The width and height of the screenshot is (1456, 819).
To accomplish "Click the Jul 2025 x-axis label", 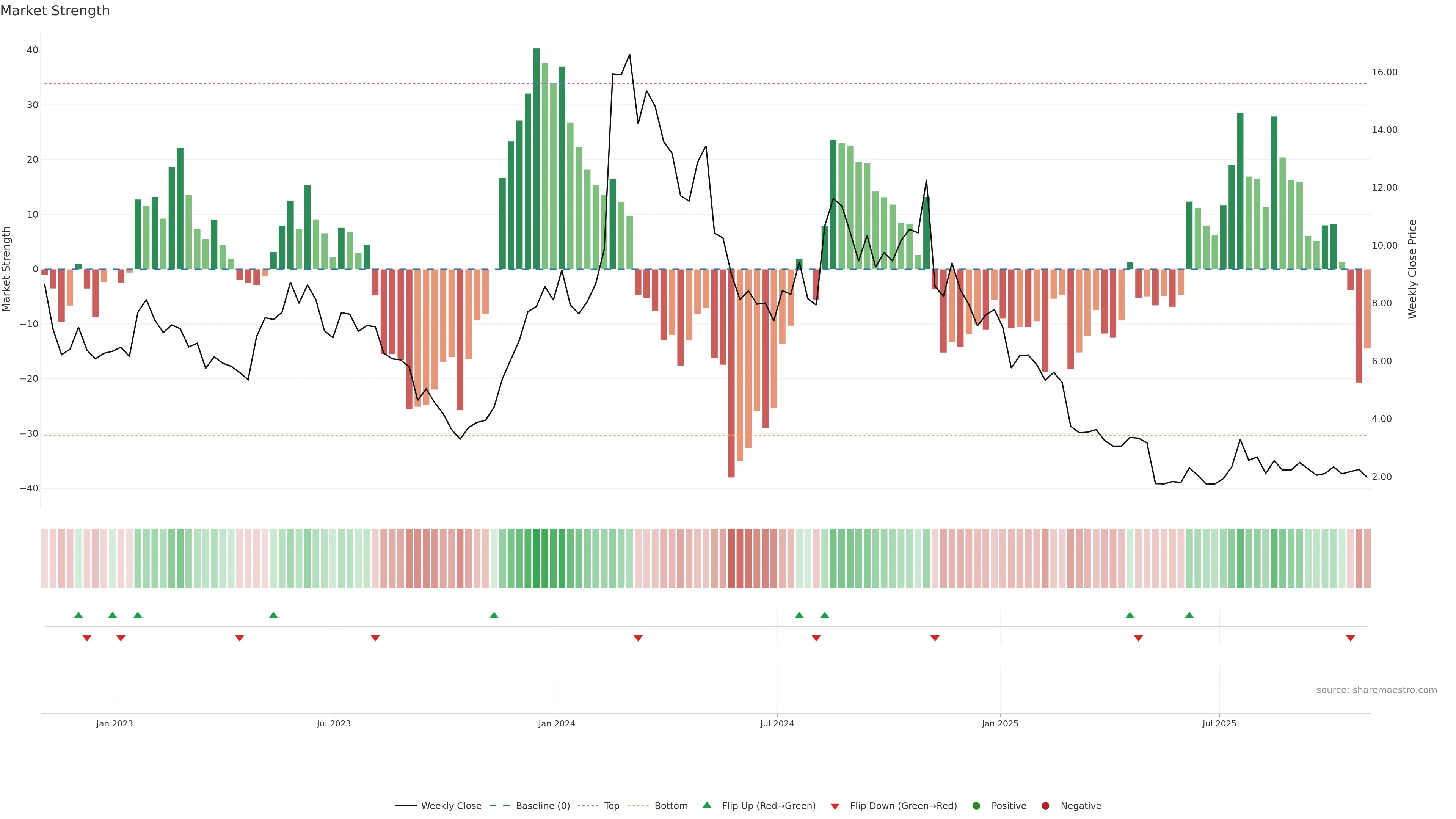I will click(x=1219, y=723).
